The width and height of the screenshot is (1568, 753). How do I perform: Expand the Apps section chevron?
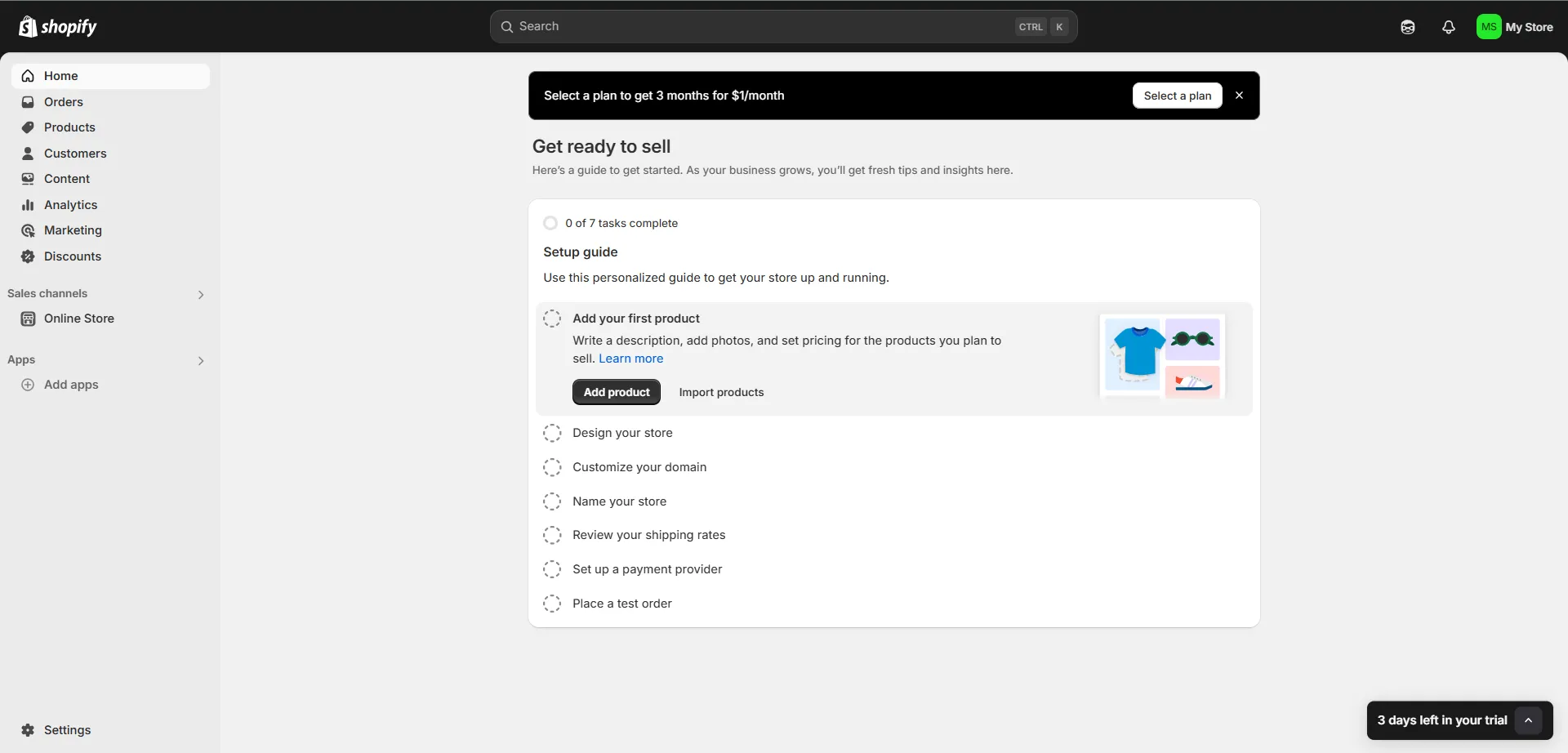(201, 360)
